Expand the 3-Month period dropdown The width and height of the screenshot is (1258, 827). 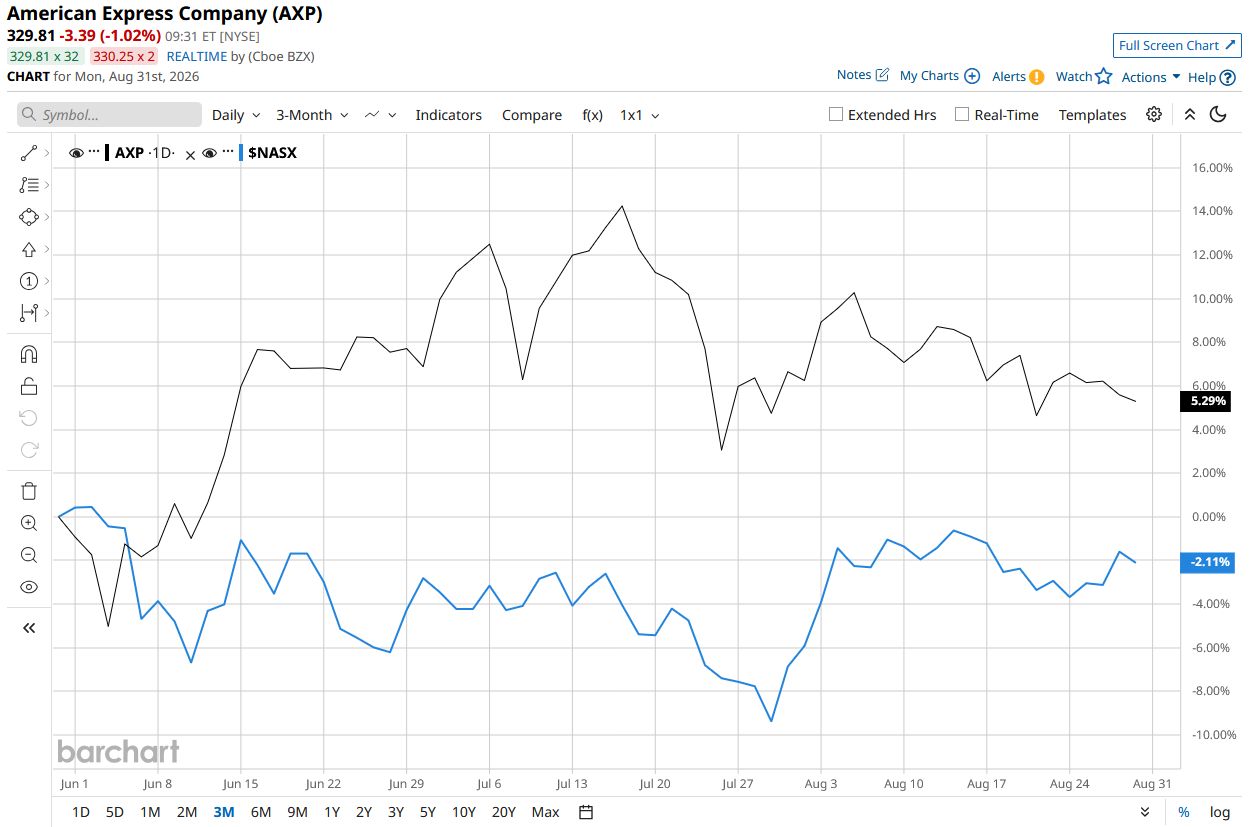[312, 115]
